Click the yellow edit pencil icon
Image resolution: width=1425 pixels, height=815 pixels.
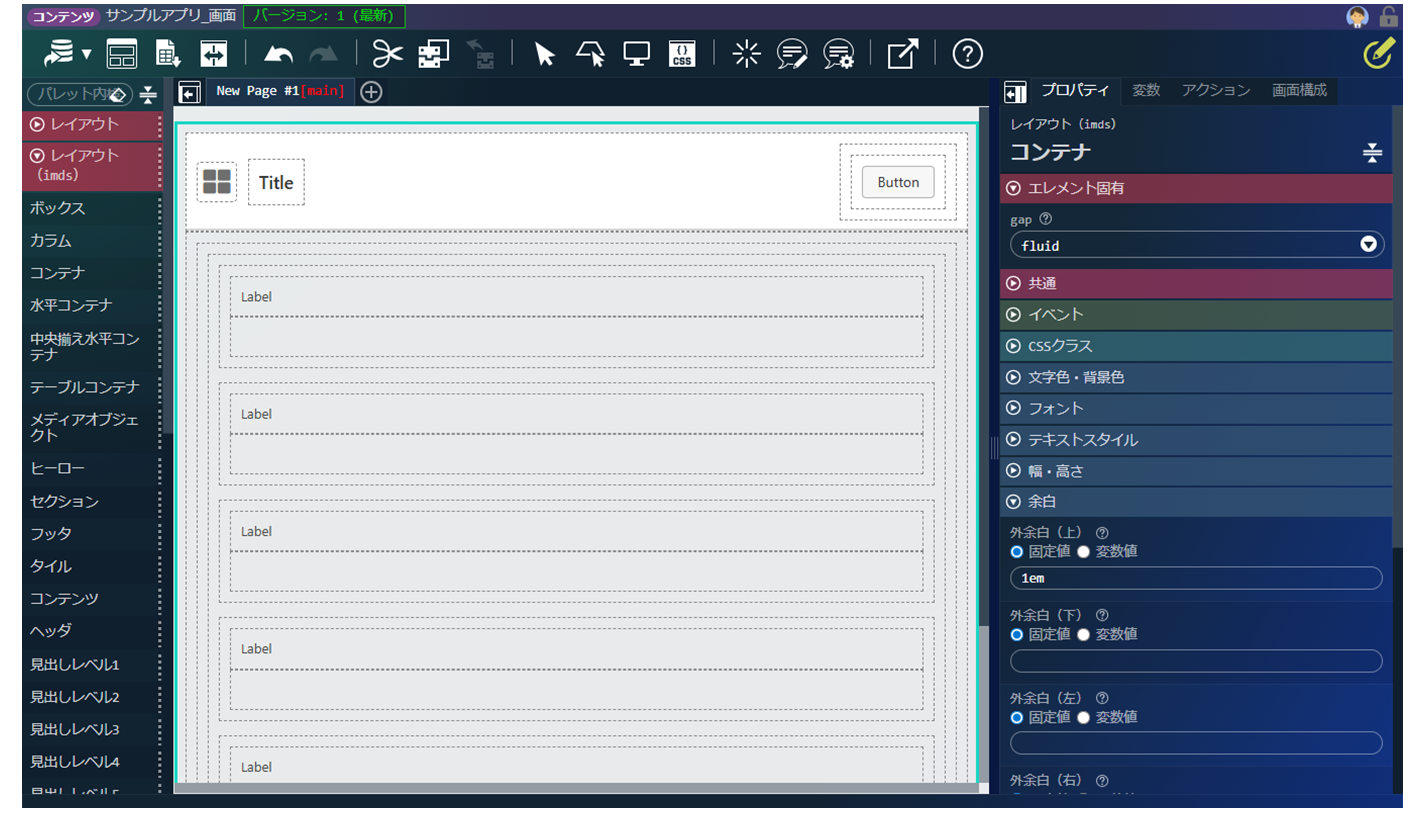1378,54
